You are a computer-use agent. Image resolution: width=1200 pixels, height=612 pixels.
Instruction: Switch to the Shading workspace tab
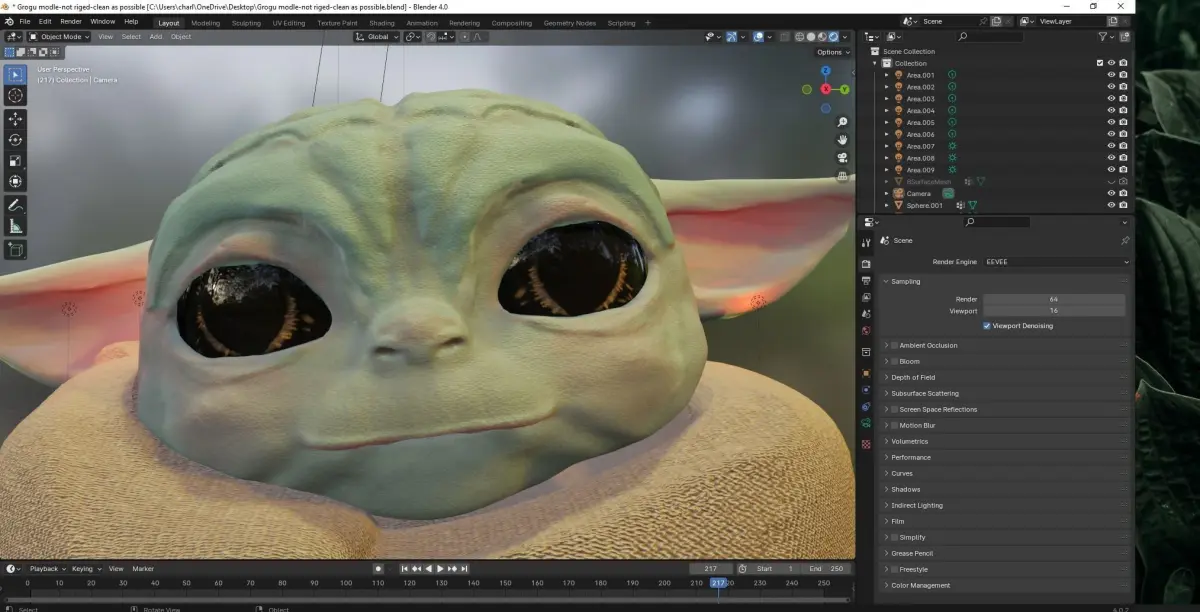tap(381, 22)
